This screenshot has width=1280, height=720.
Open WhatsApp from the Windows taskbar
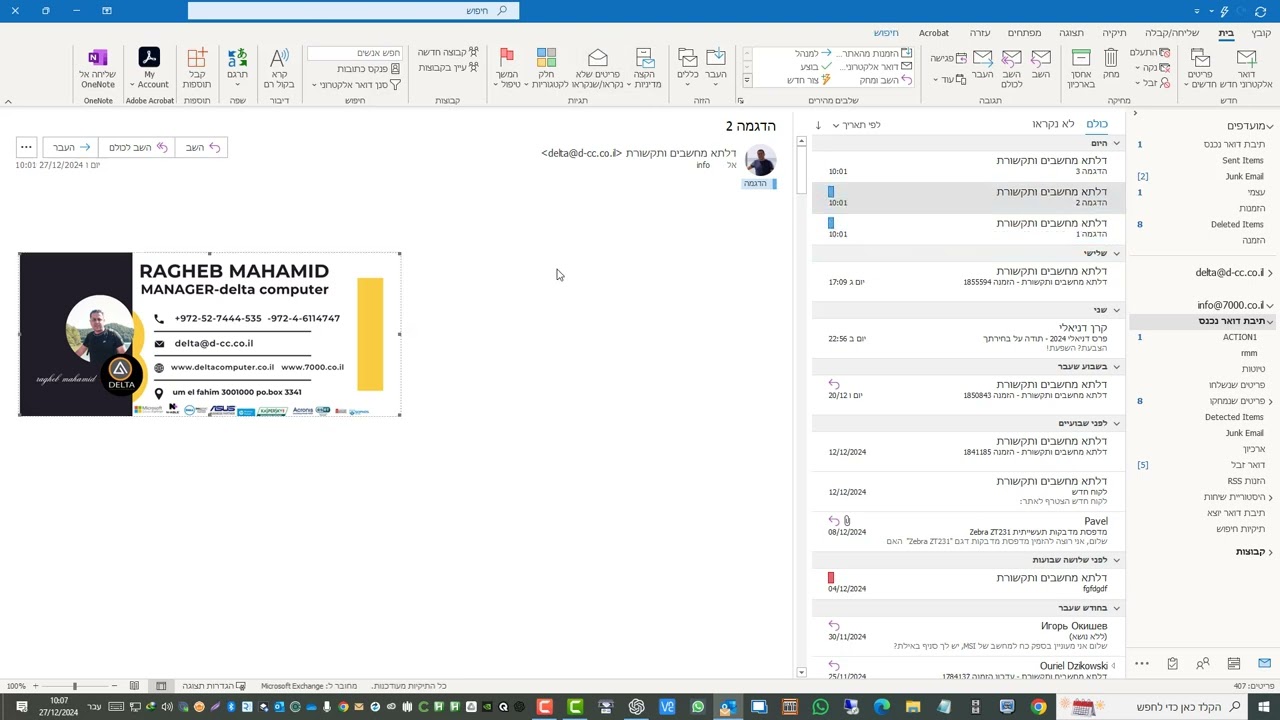(x=820, y=707)
